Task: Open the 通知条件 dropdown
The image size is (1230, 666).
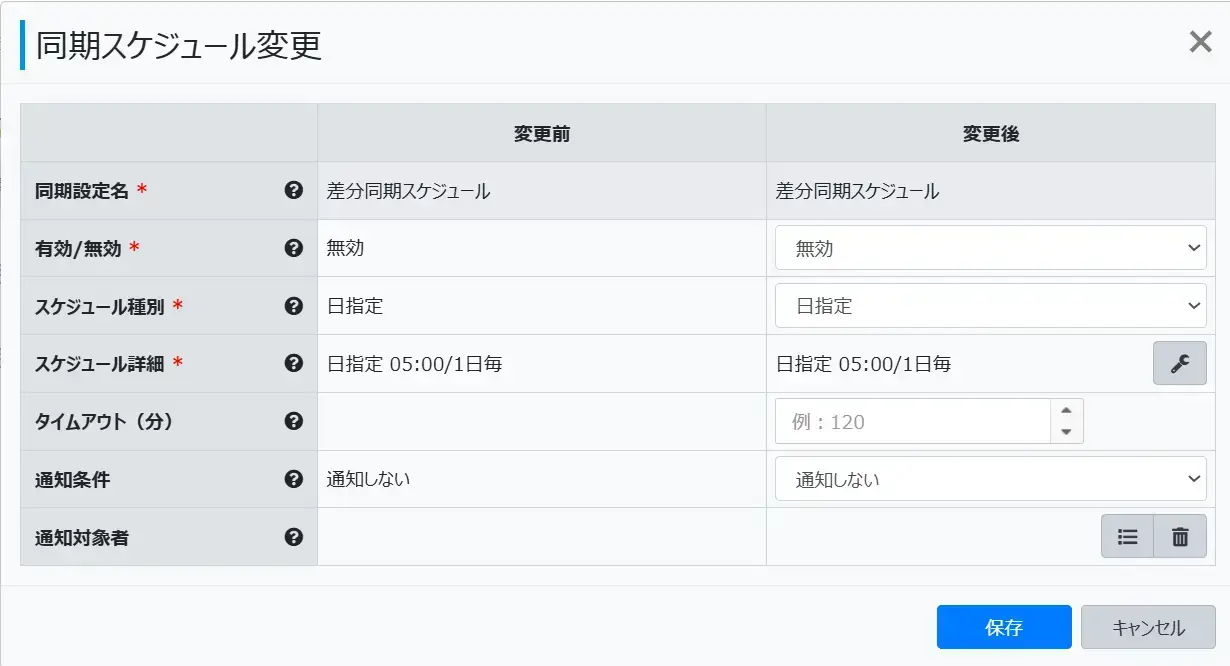Action: [990, 479]
